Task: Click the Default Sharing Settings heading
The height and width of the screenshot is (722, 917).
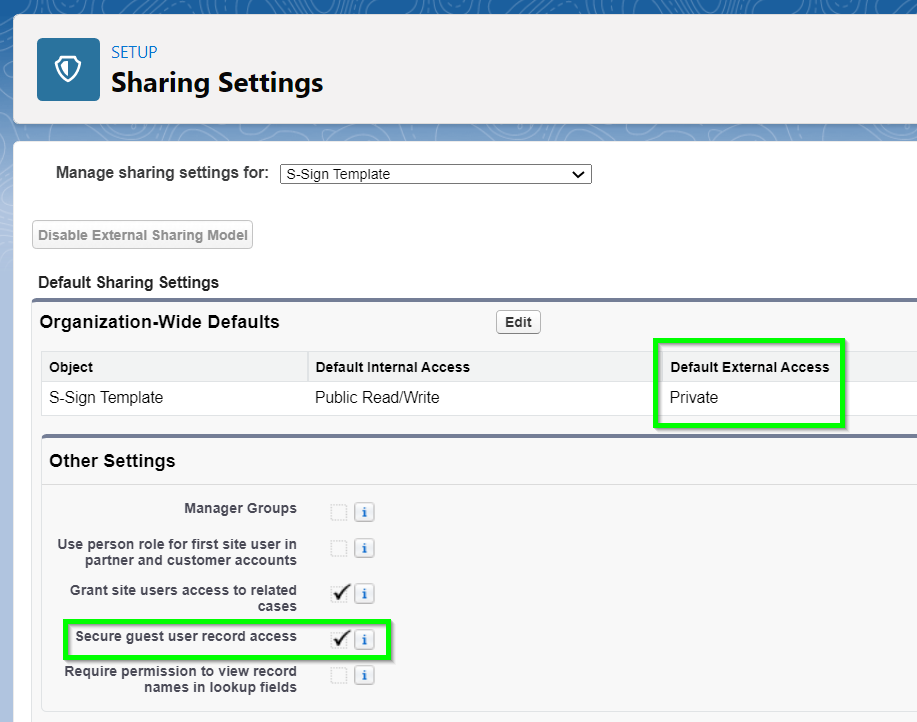Action: pos(128,282)
